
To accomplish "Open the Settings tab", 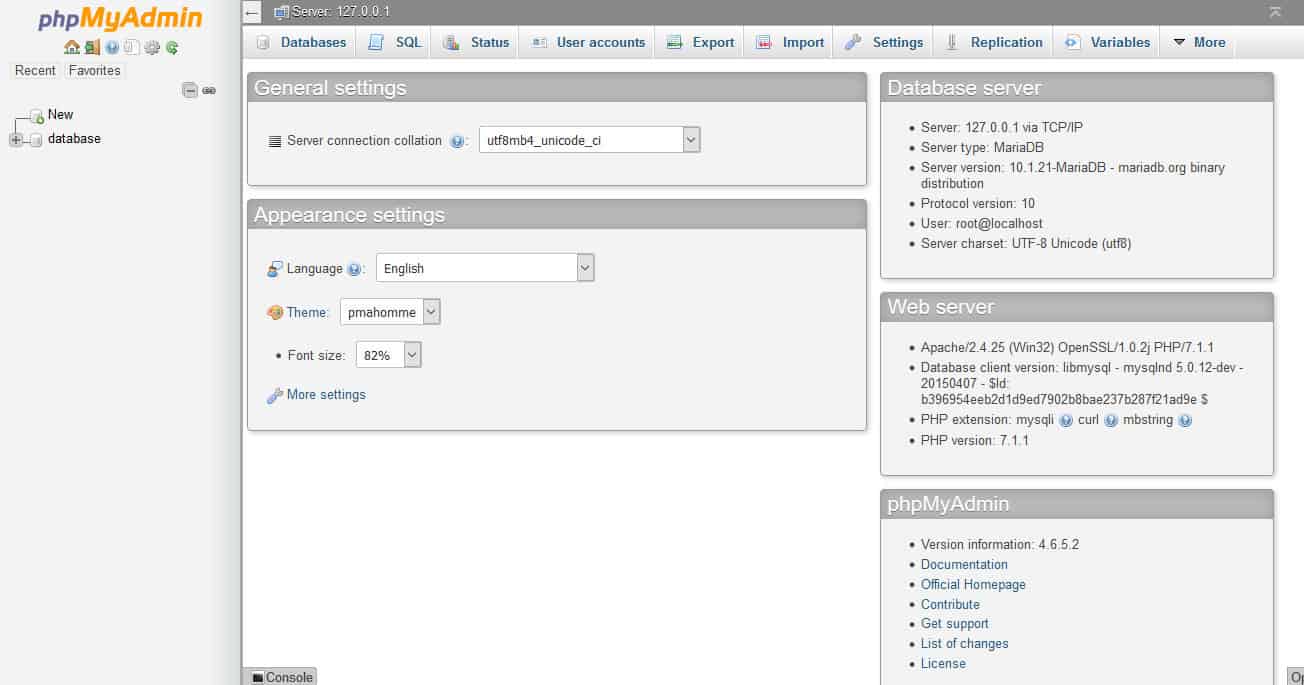I will (x=884, y=42).
